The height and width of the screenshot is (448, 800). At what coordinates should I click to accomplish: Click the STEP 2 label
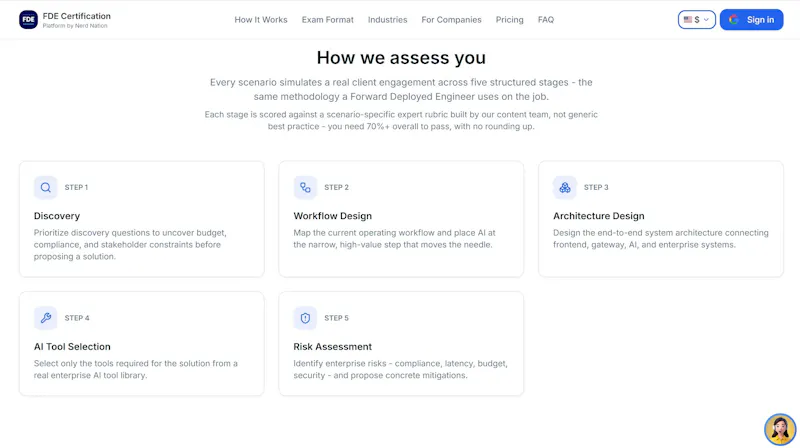click(x=336, y=187)
